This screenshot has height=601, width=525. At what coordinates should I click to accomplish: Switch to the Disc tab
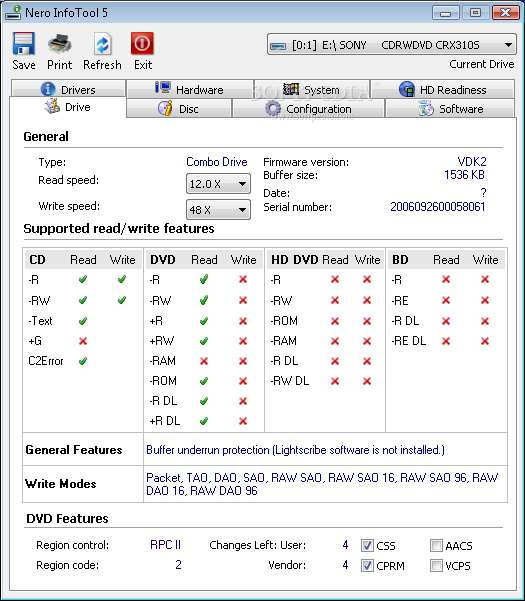(179, 108)
